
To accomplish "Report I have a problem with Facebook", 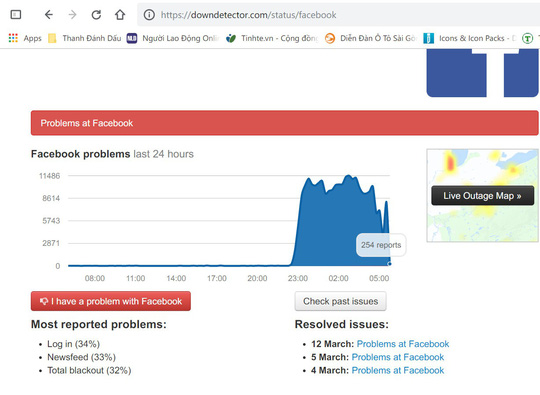I will 111,301.
